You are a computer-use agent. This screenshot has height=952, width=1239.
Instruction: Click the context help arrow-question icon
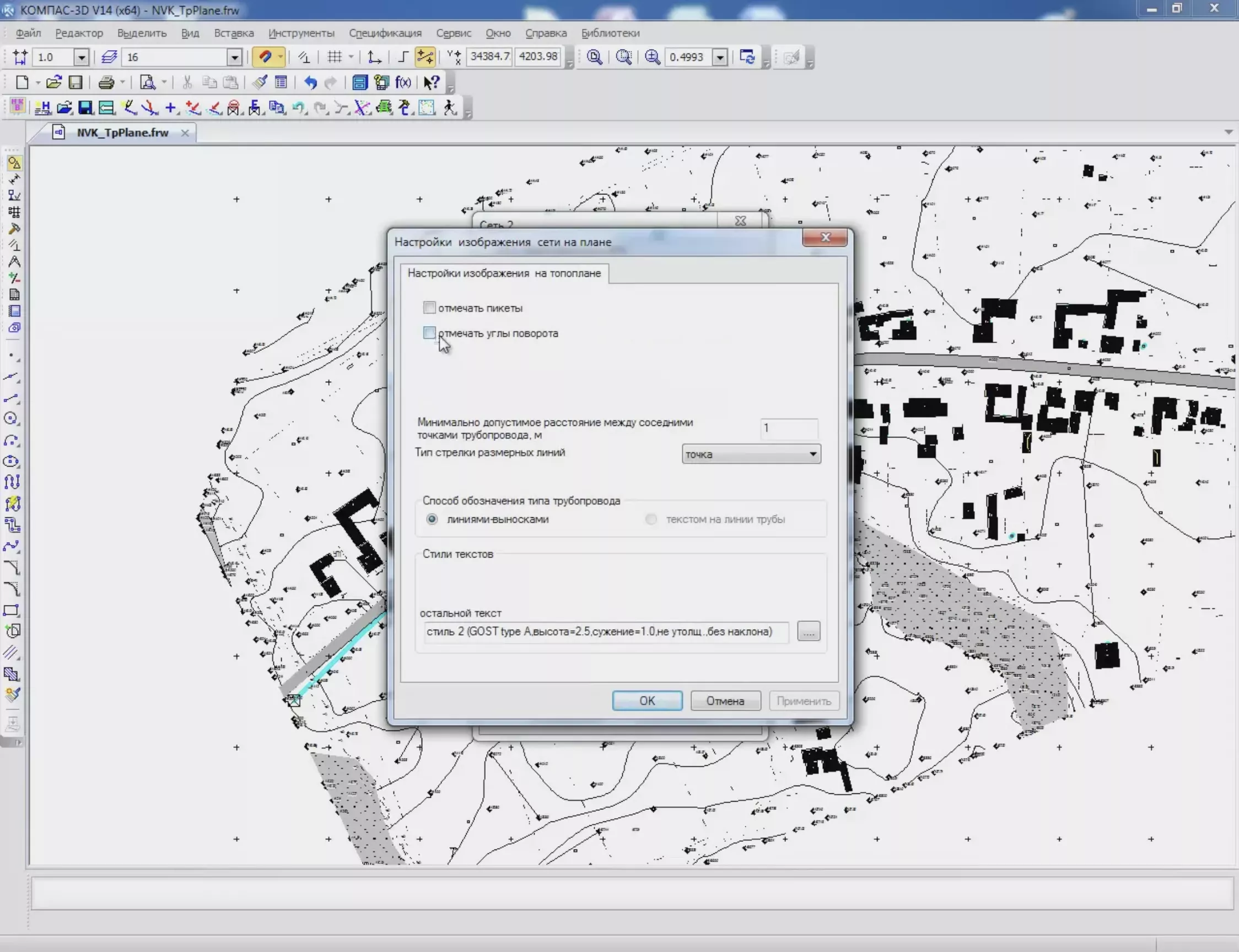[x=432, y=83]
